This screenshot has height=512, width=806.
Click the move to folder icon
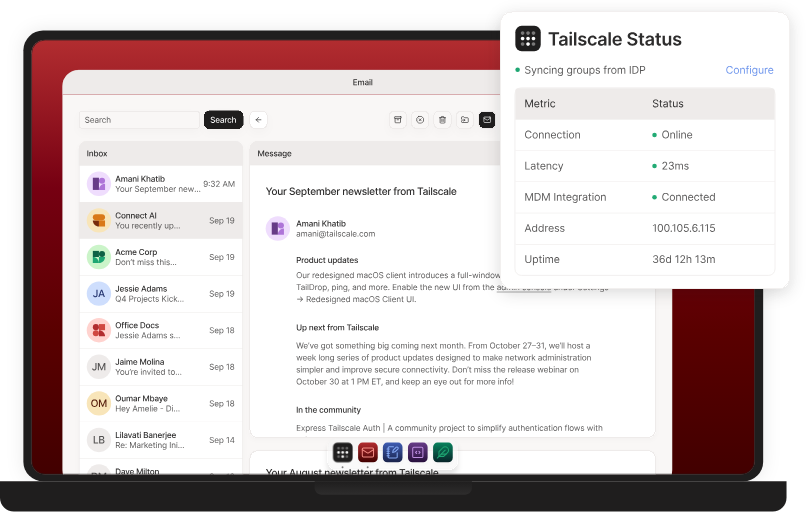(465, 120)
